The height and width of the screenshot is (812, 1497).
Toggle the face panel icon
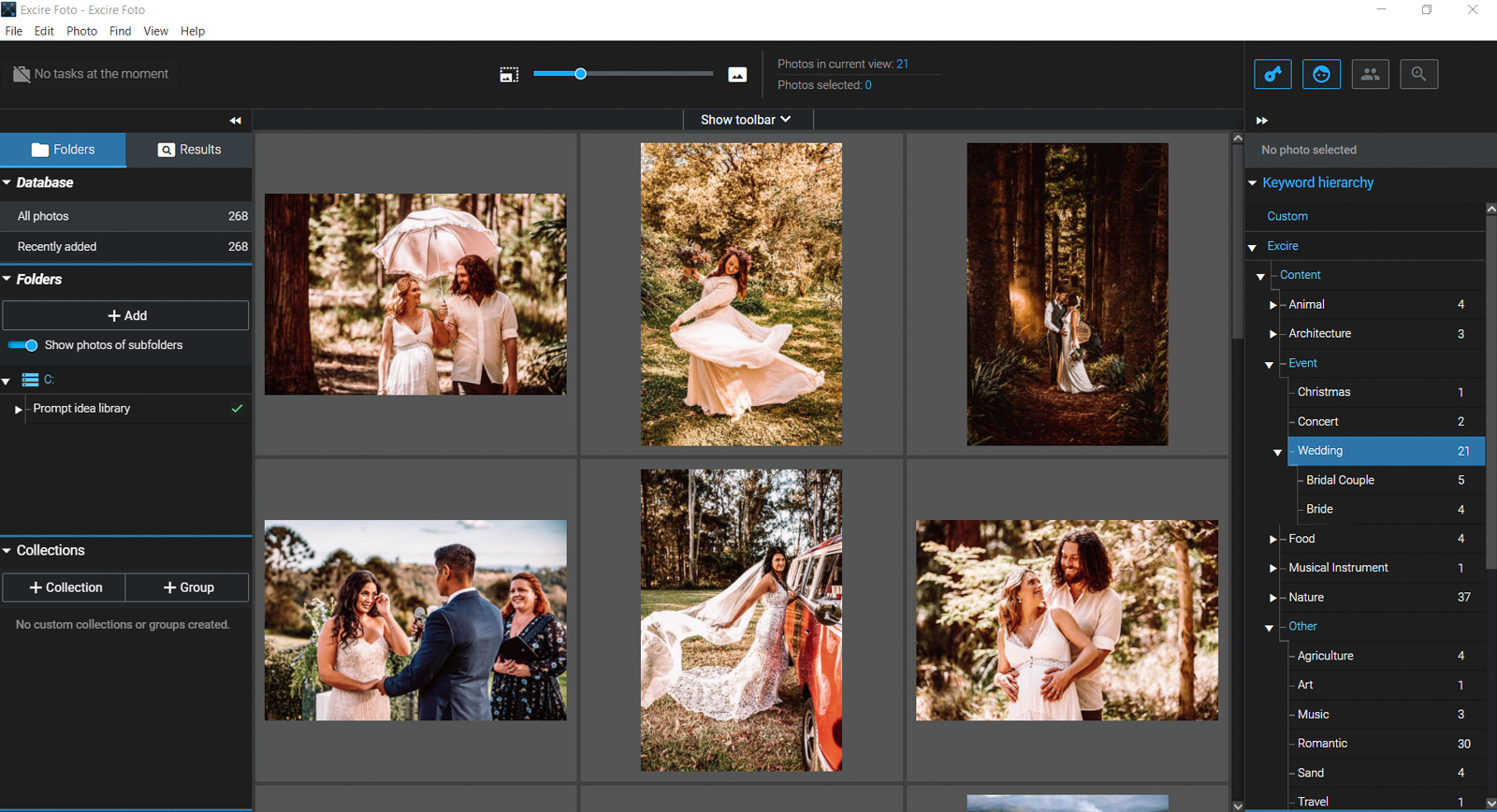(x=1321, y=74)
